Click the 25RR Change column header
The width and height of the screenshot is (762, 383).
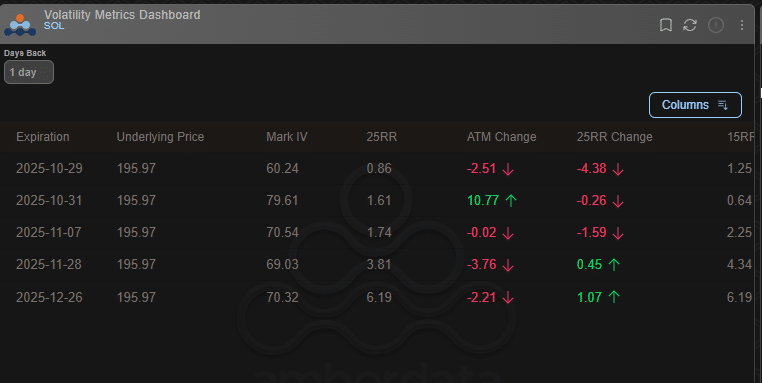pos(614,137)
